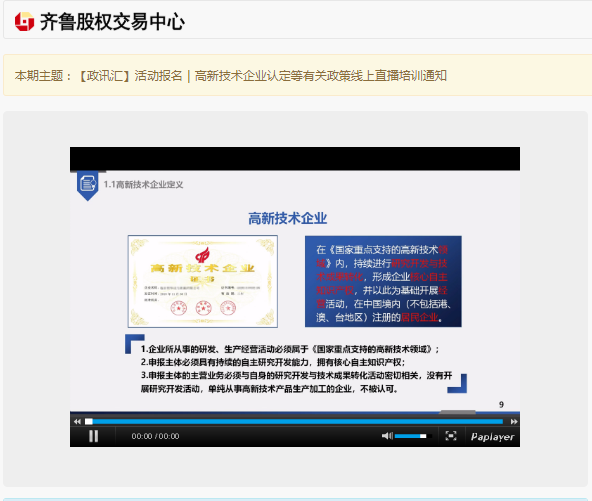
Task: Click the blue definition text box
Action: point(383,281)
